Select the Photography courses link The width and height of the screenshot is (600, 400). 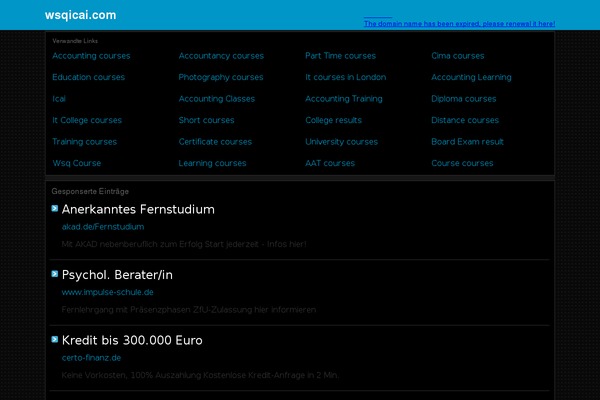(x=221, y=77)
